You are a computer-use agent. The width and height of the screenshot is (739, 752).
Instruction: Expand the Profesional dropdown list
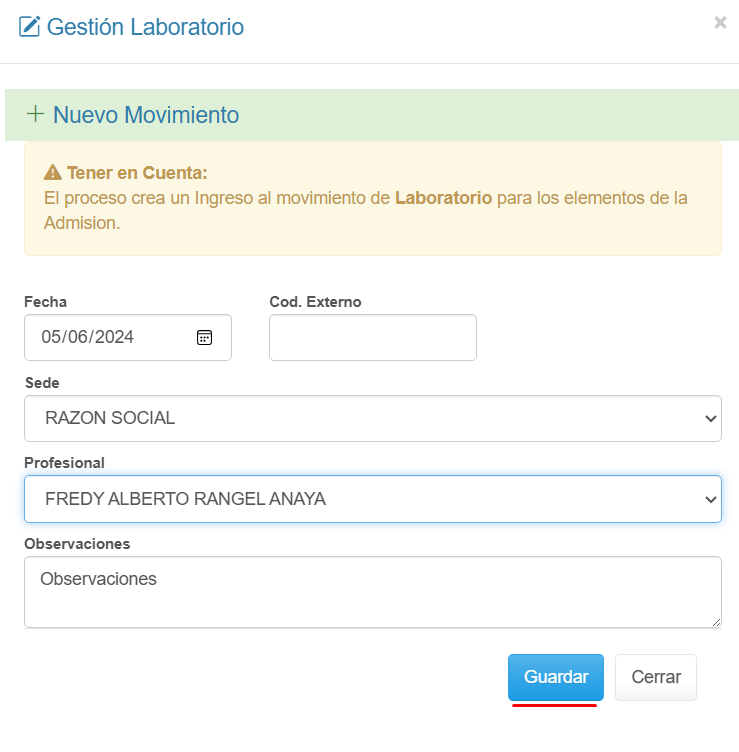pos(360,498)
